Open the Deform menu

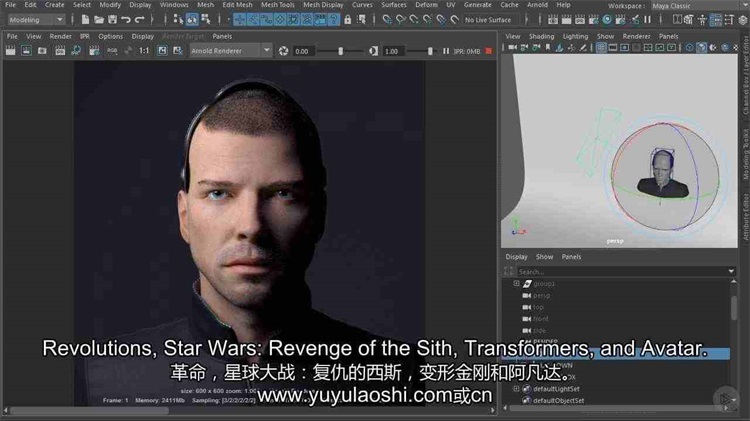[x=426, y=5]
